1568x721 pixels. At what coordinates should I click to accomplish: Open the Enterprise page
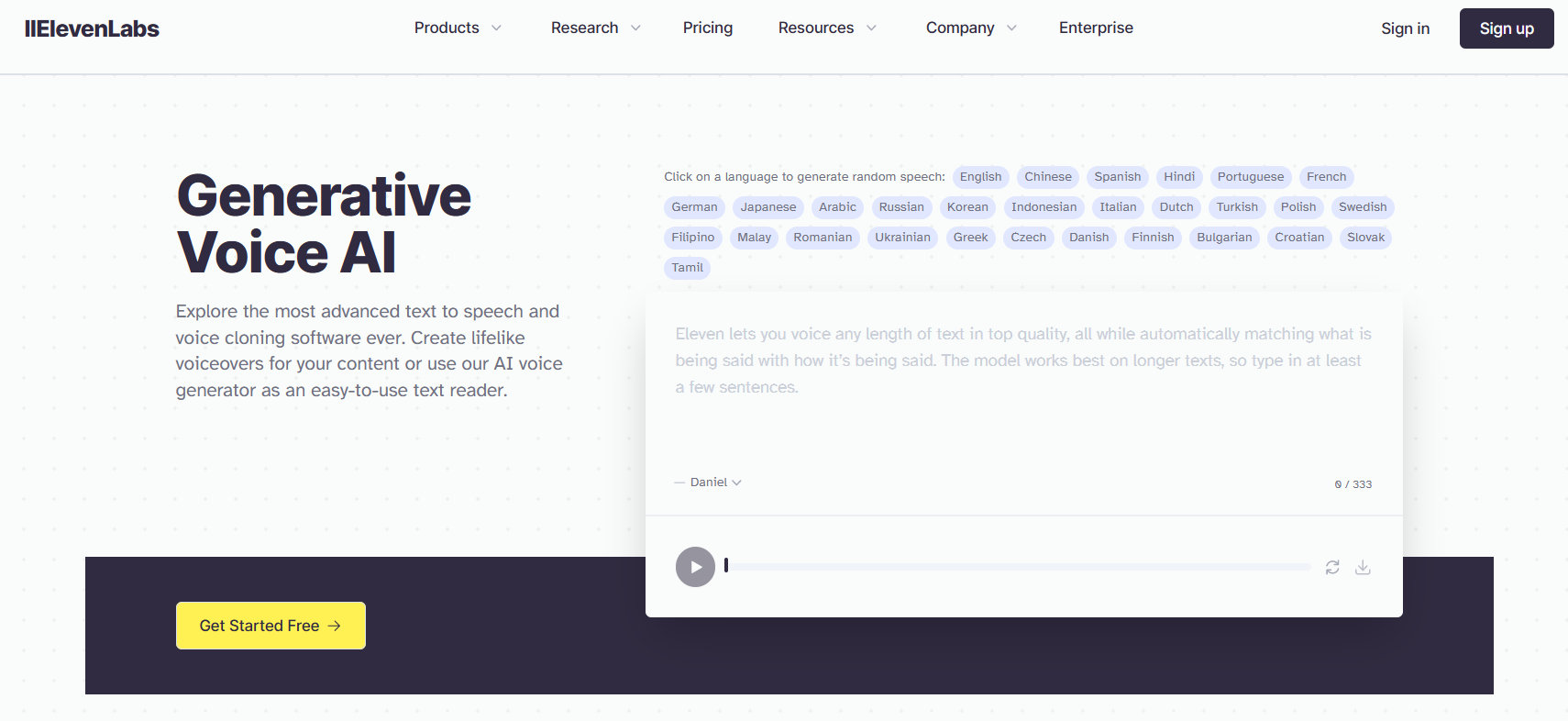click(1096, 28)
